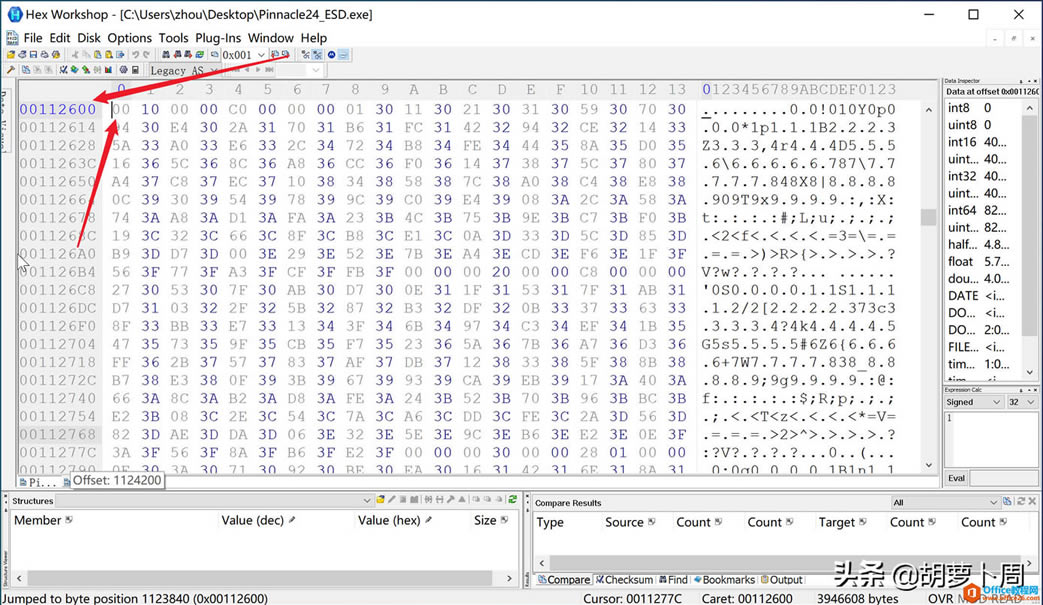Viewport: 1043px width, 605px height.
Task: Click the character distribution chart icon
Action: click(108, 70)
